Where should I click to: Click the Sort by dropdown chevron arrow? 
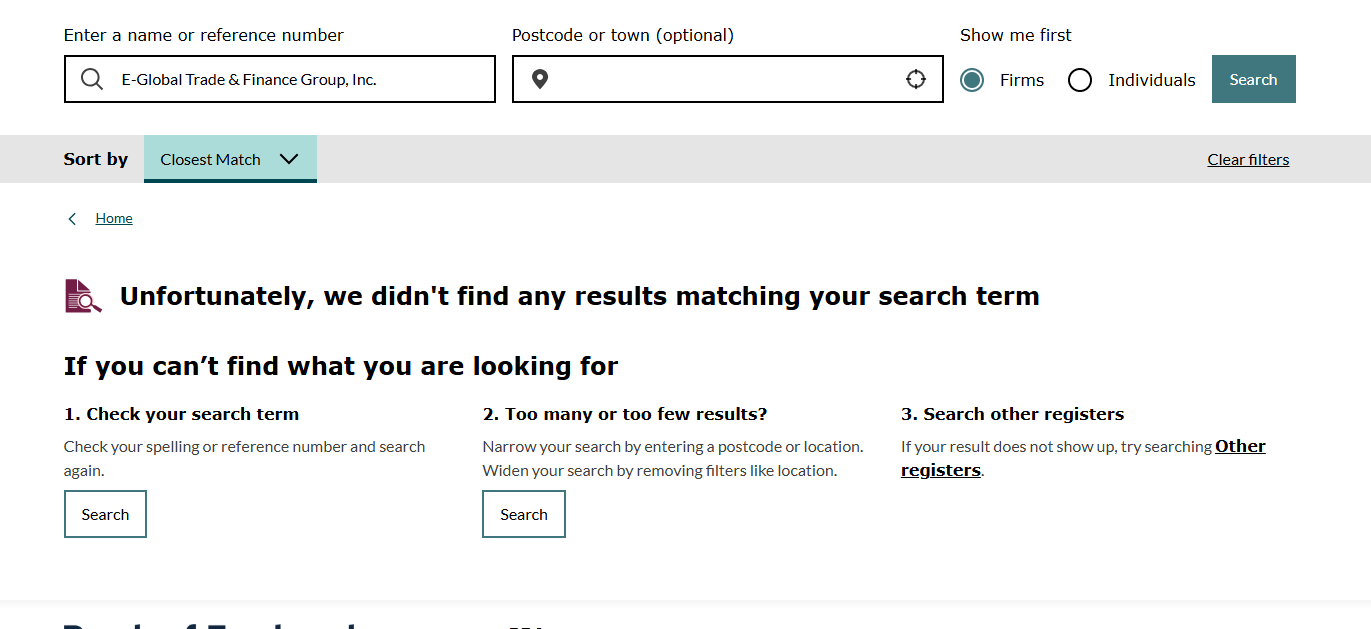click(289, 159)
